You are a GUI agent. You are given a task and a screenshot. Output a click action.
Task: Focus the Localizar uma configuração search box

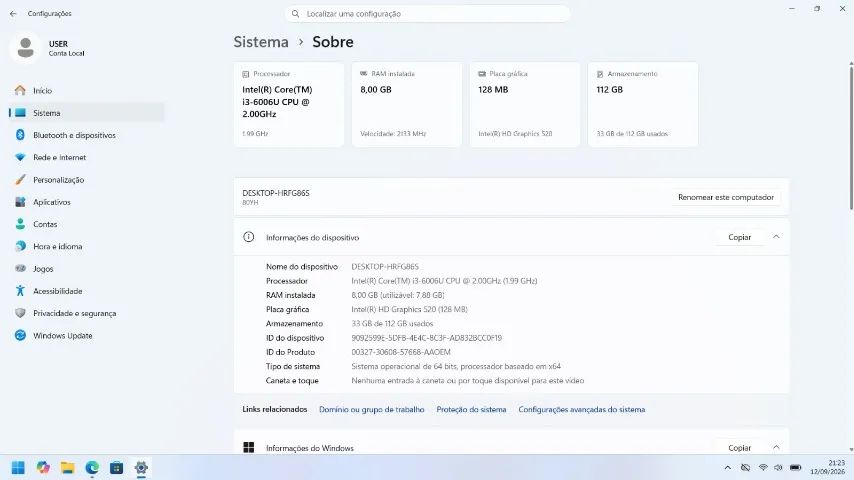pos(428,14)
